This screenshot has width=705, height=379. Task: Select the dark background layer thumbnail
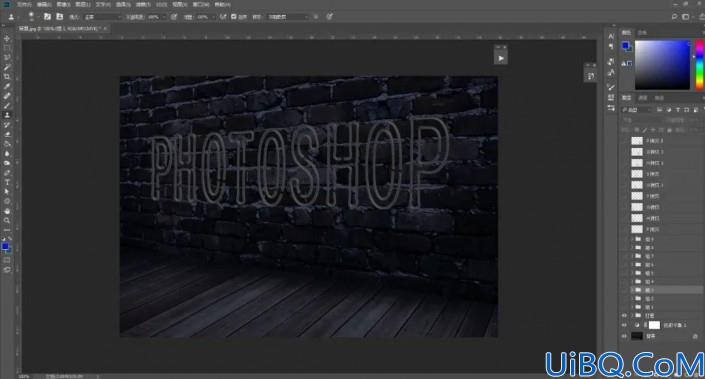[637, 336]
